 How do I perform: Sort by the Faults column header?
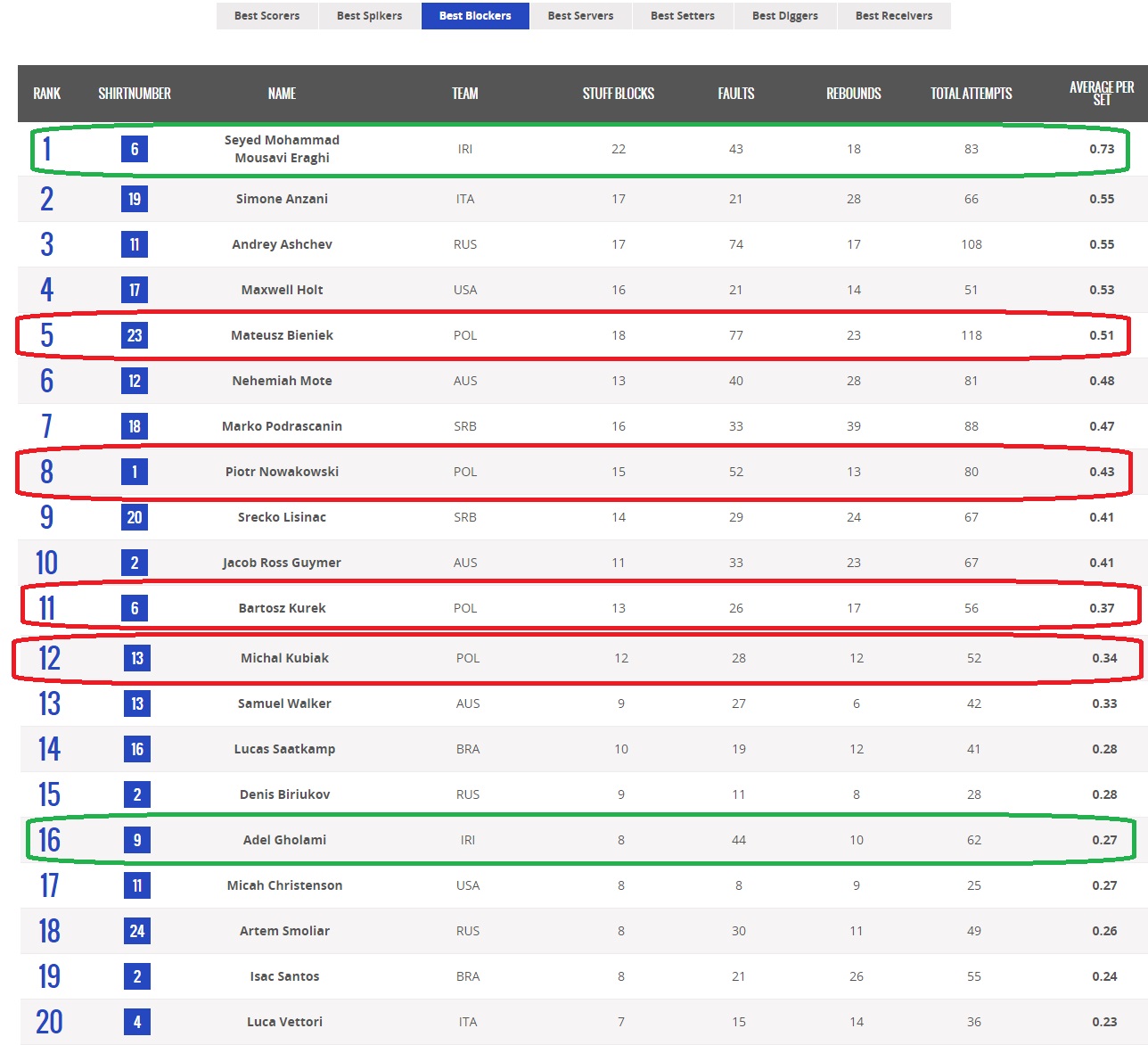(736, 94)
